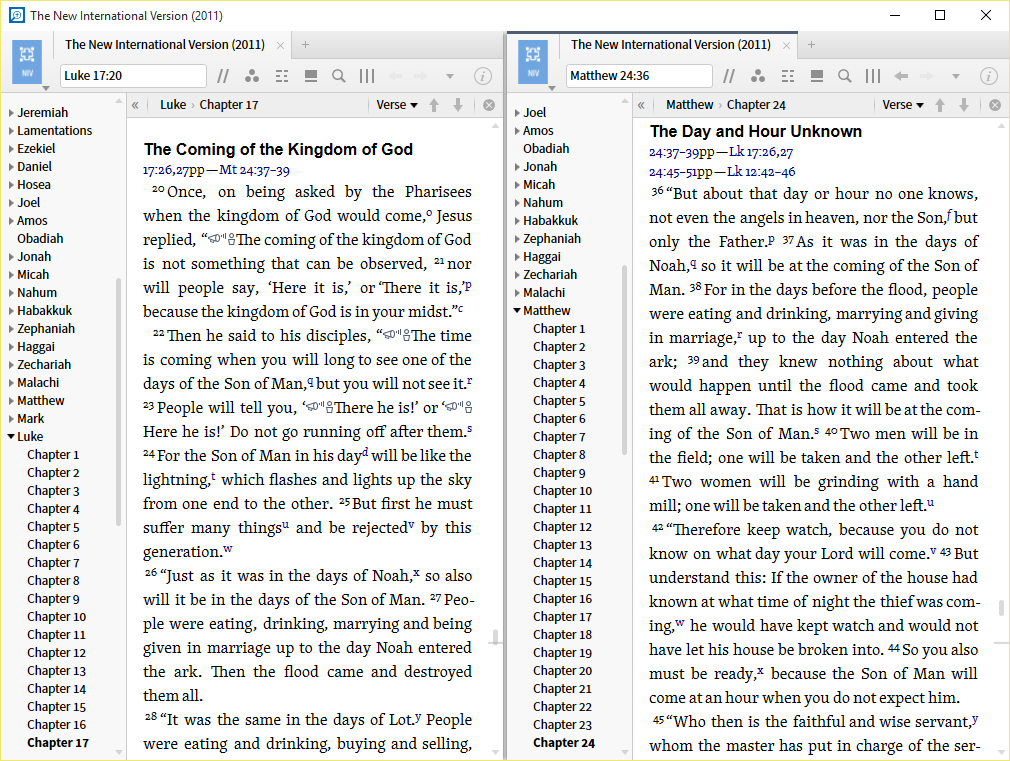
Task: Go back using left arrow in Matthew pane
Action: pos(901,76)
